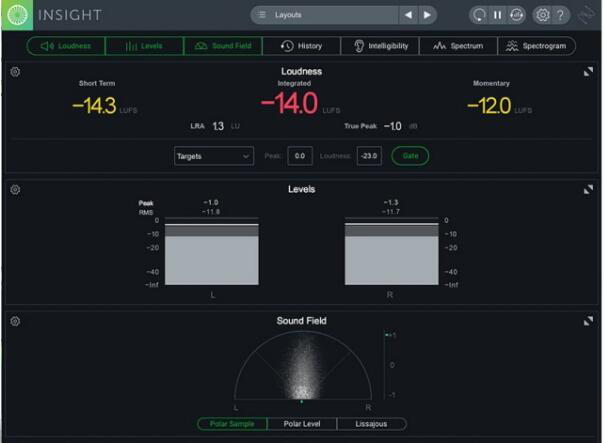Click the Integrated -14.0 readout

[289, 103]
